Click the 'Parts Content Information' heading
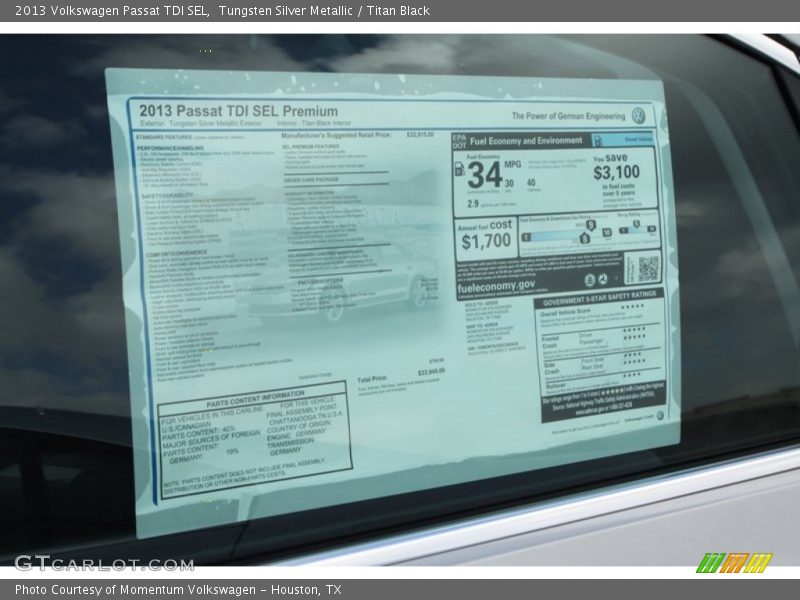Screen dimensions: 800x600 tap(255, 399)
